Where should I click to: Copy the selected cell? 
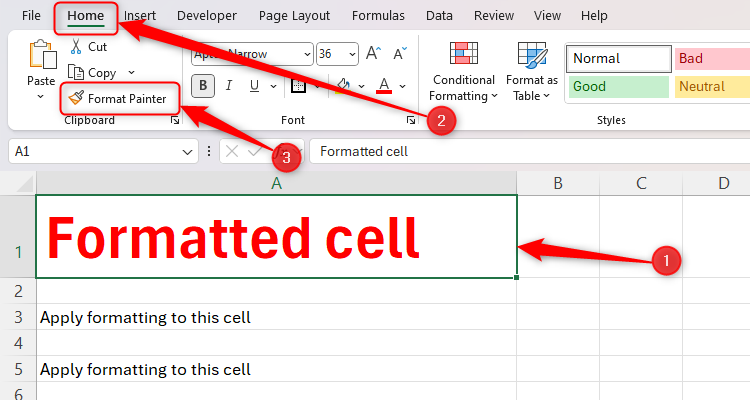(92, 73)
